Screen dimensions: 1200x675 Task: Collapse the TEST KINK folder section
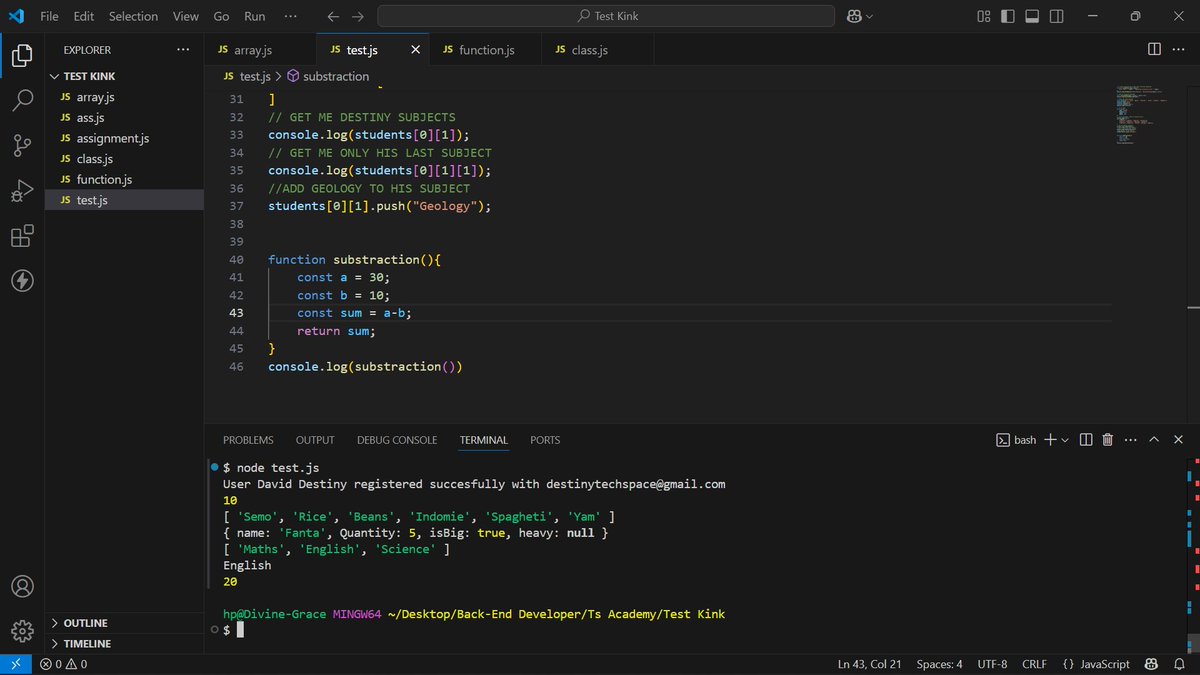125,77
